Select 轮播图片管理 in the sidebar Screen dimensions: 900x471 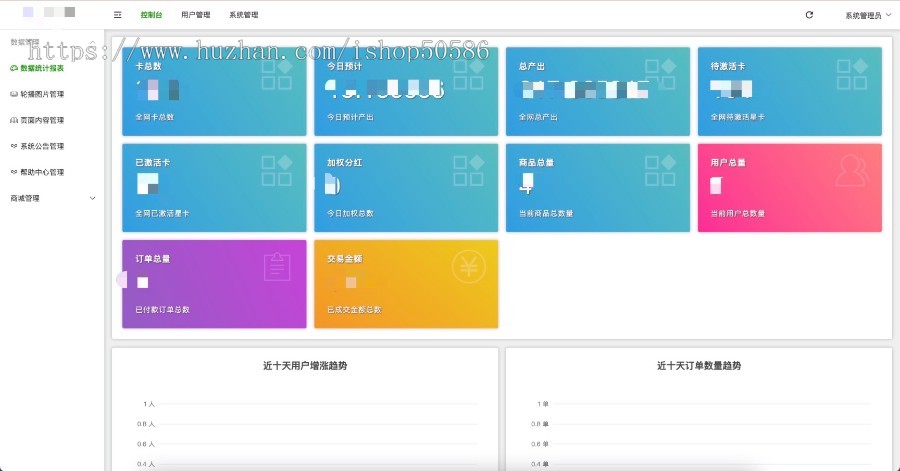coord(42,94)
